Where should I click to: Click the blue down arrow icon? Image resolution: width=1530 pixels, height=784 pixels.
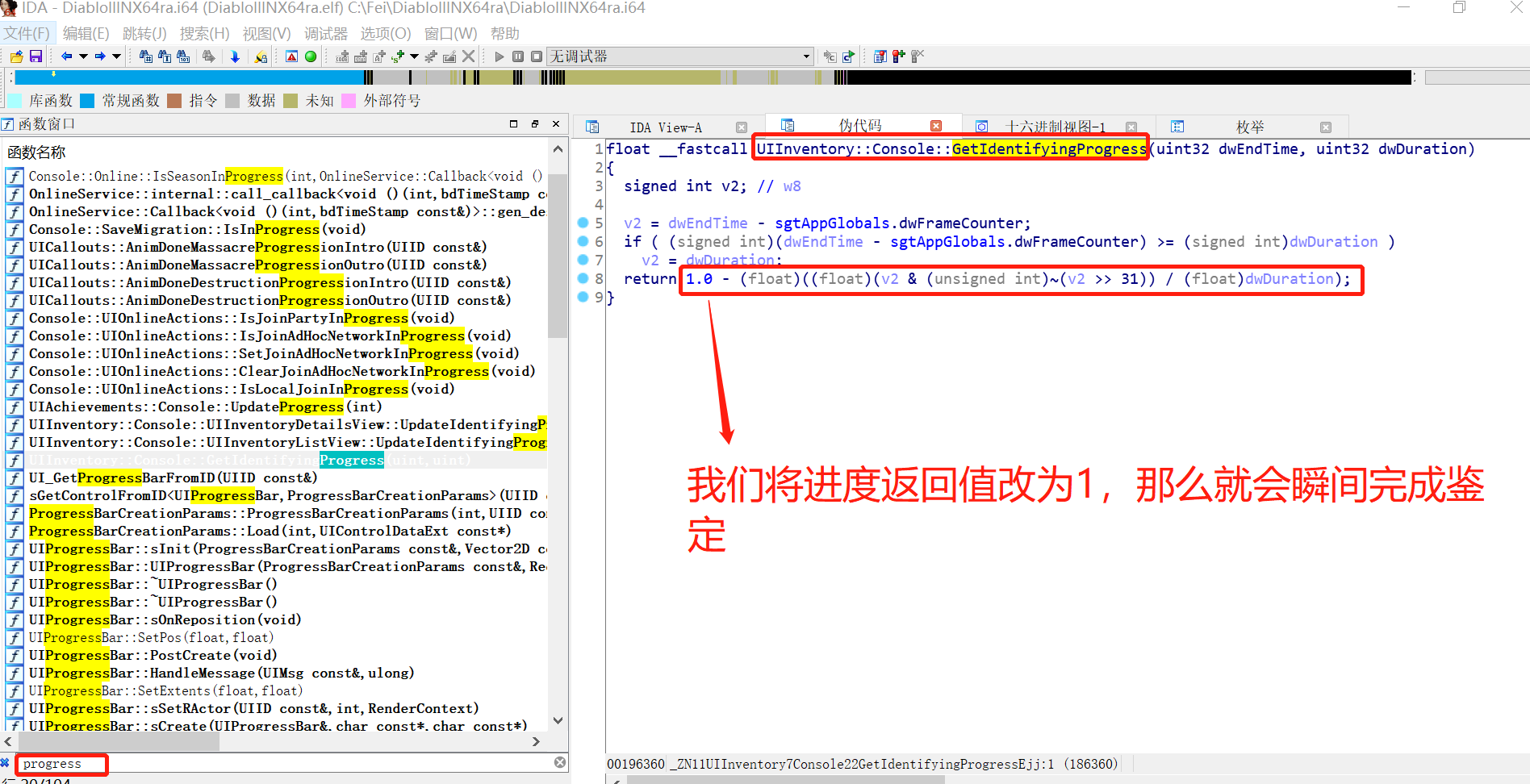[x=235, y=56]
